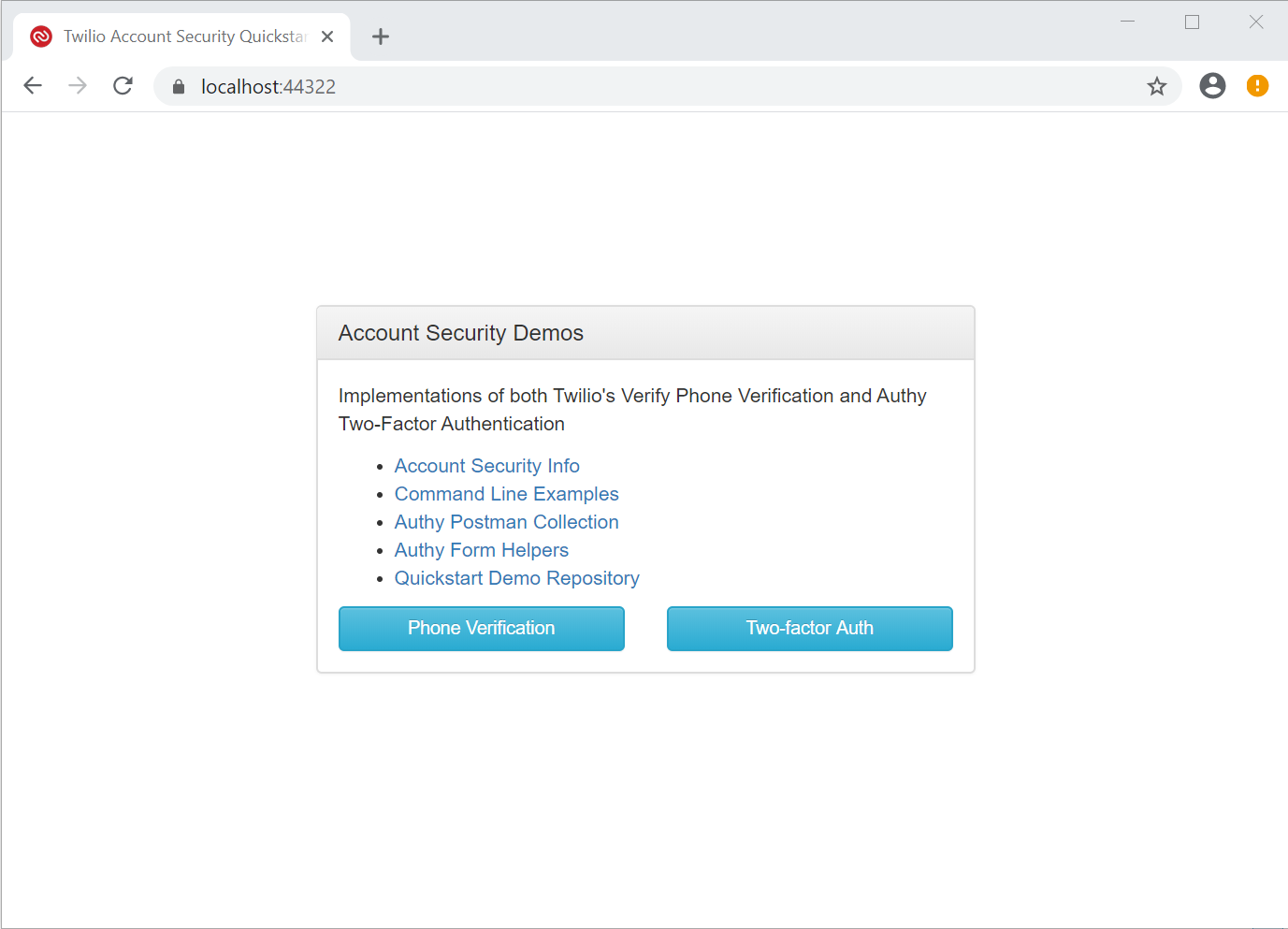The height and width of the screenshot is (929, 1288).
Task: Bookmark this page with the star icon
Action: click(x=1157, y=86)
